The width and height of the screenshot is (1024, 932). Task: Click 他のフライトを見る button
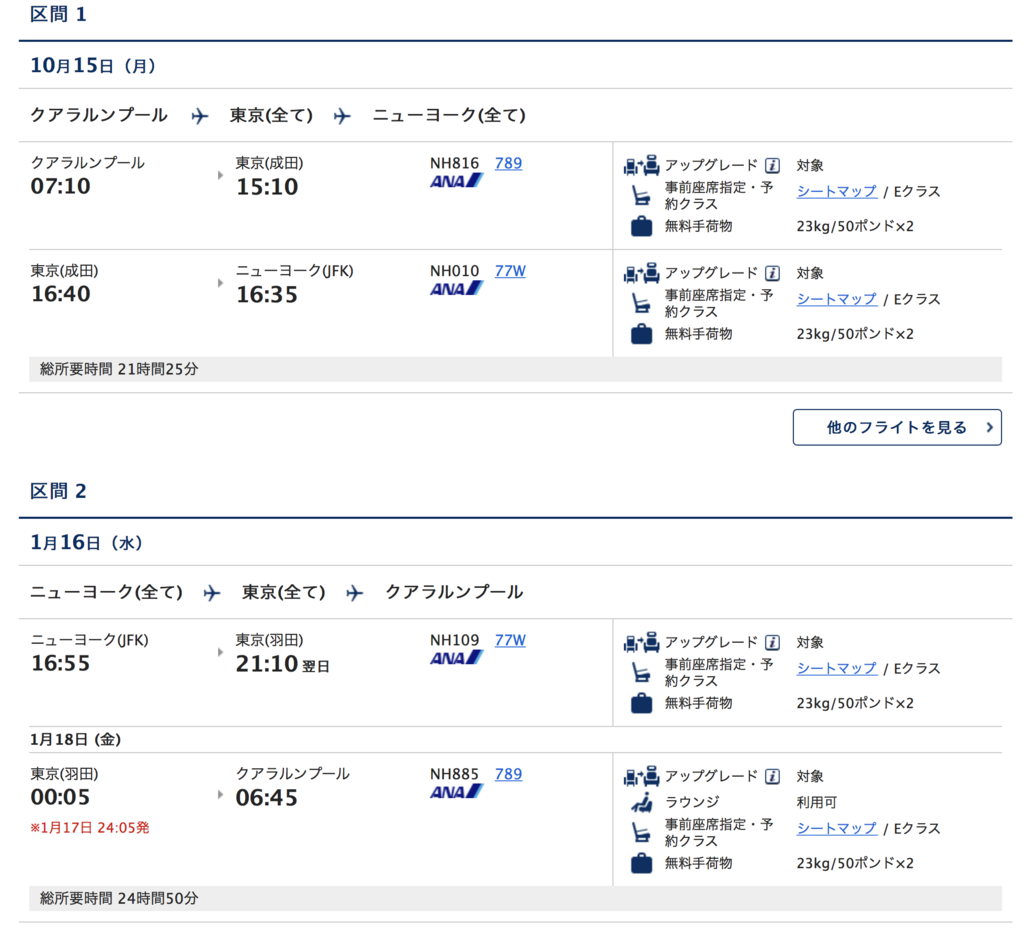[897, 428]
